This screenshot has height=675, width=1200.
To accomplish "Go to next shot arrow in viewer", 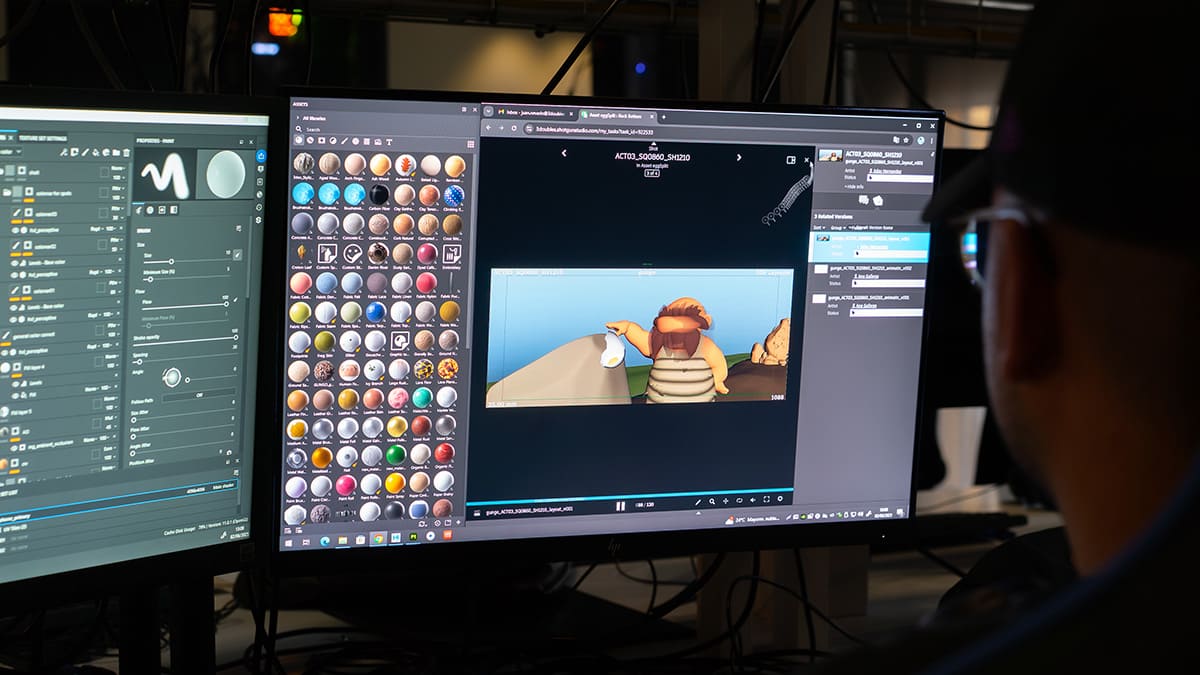I will pos(739,157).
